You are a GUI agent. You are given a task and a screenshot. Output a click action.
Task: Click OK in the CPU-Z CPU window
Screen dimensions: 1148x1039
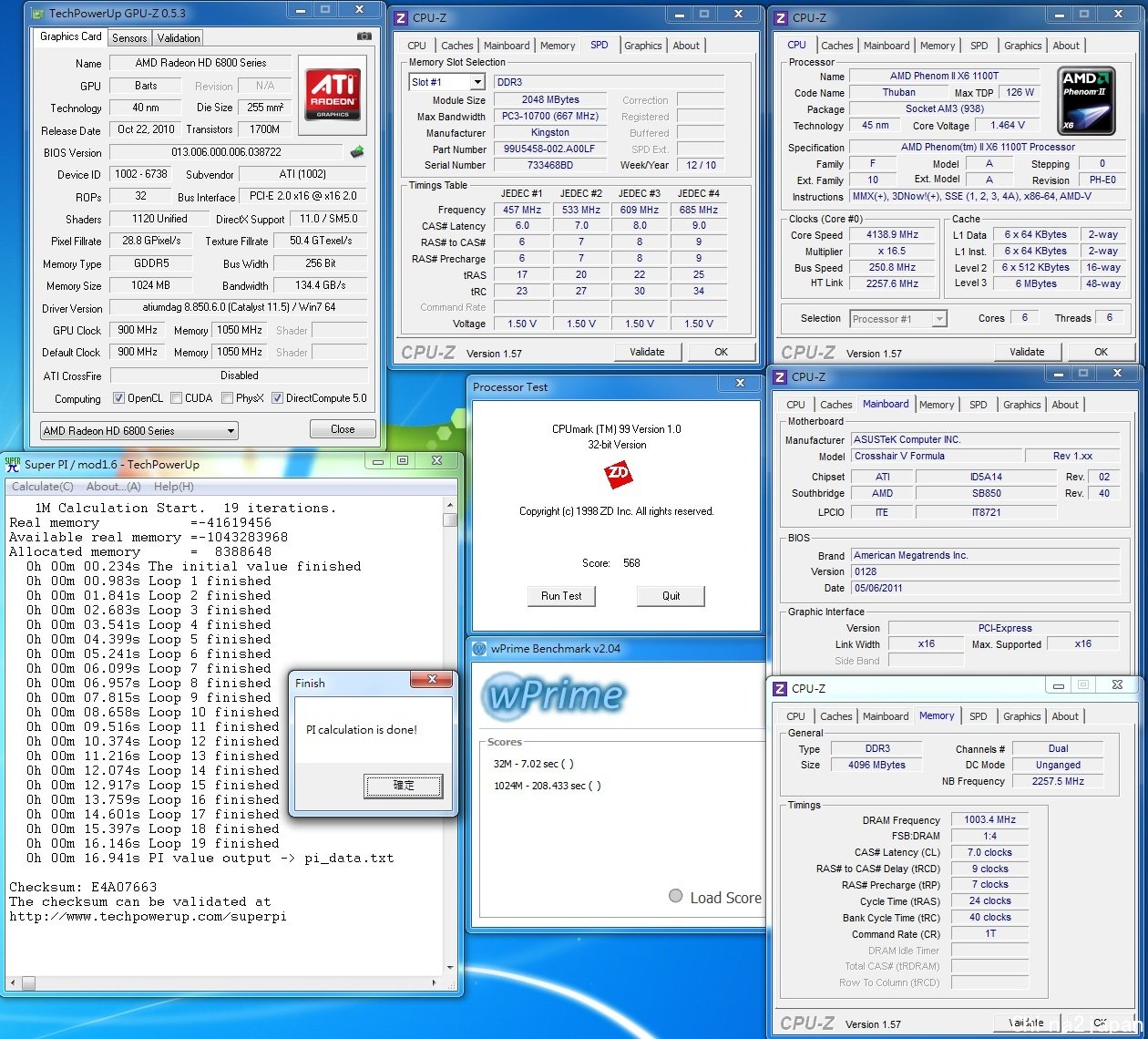[x=1102, y=352]
